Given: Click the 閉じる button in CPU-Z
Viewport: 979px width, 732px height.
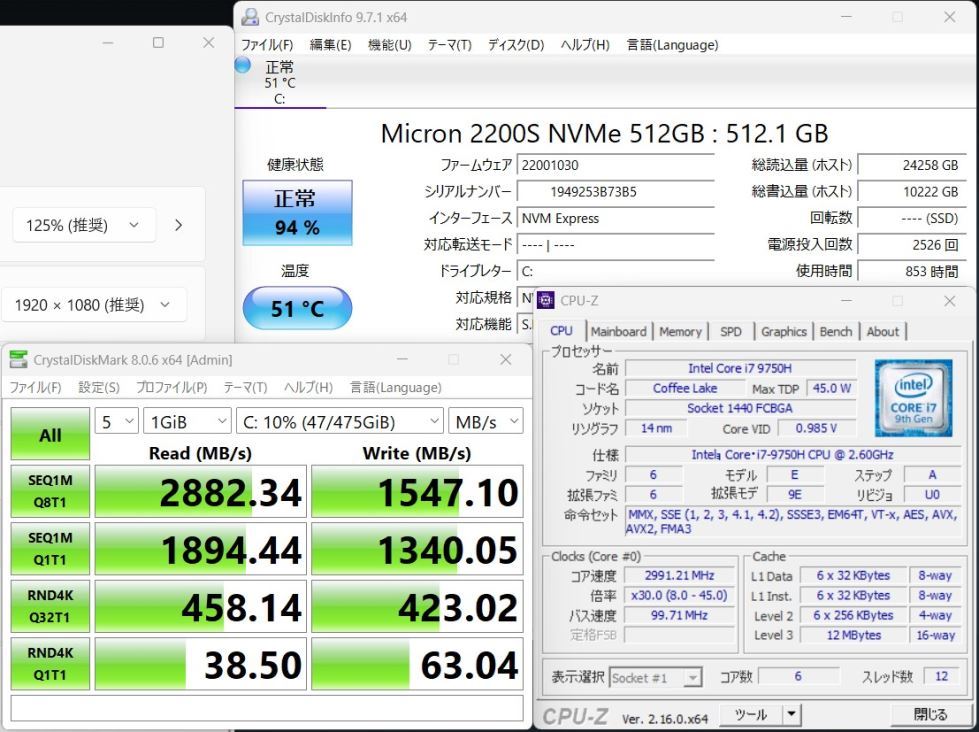Looking at the screenshot, I should (x=930, y=715).
